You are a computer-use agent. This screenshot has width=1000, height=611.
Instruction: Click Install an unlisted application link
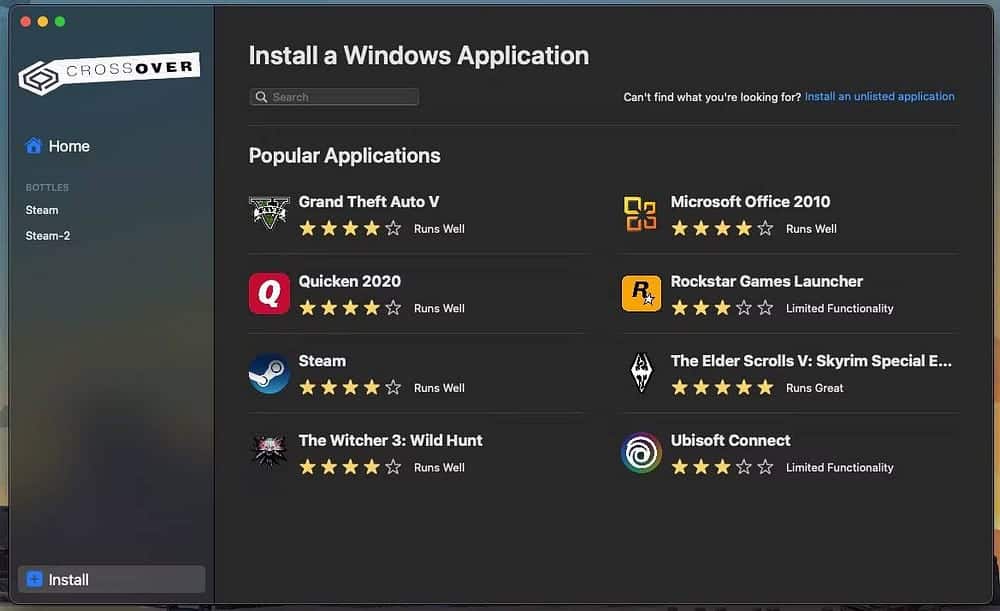pos(879,96)
